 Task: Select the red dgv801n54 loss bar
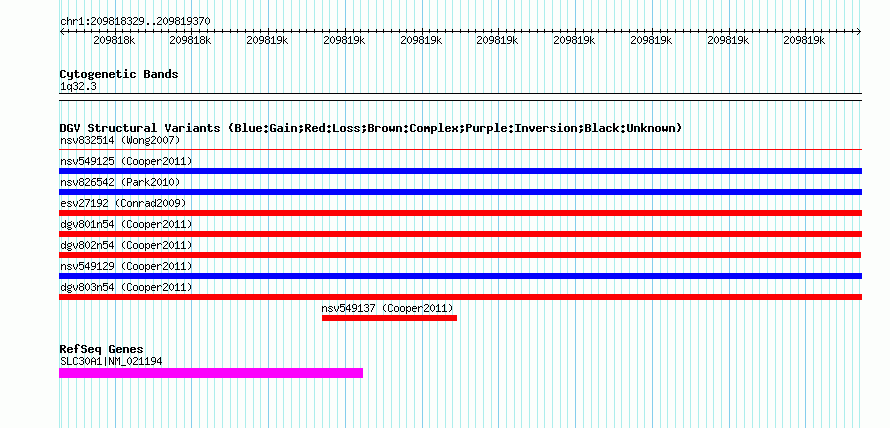460,234
